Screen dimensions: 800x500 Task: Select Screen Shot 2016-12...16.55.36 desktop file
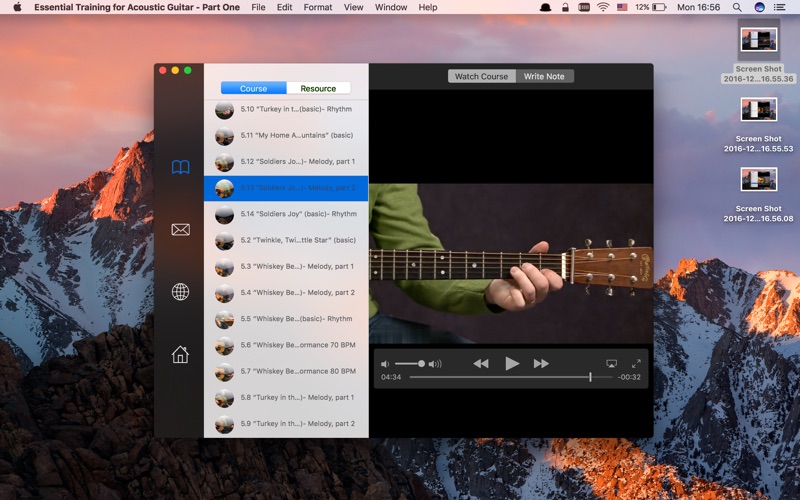759,52
